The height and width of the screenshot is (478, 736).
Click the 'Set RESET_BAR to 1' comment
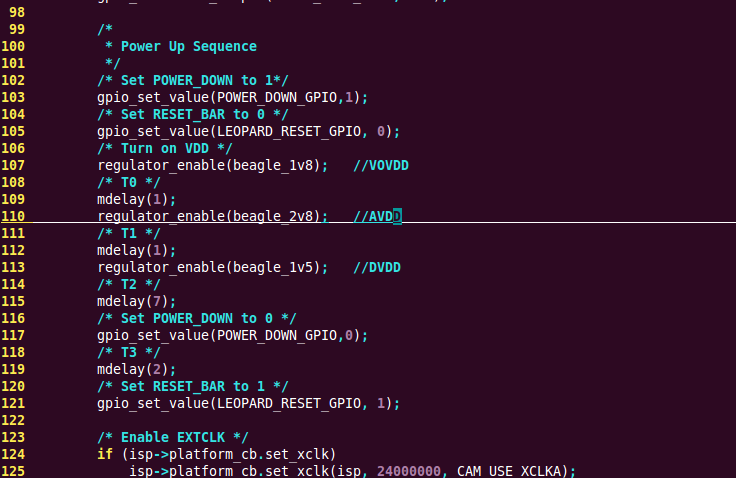click(193, 386)
